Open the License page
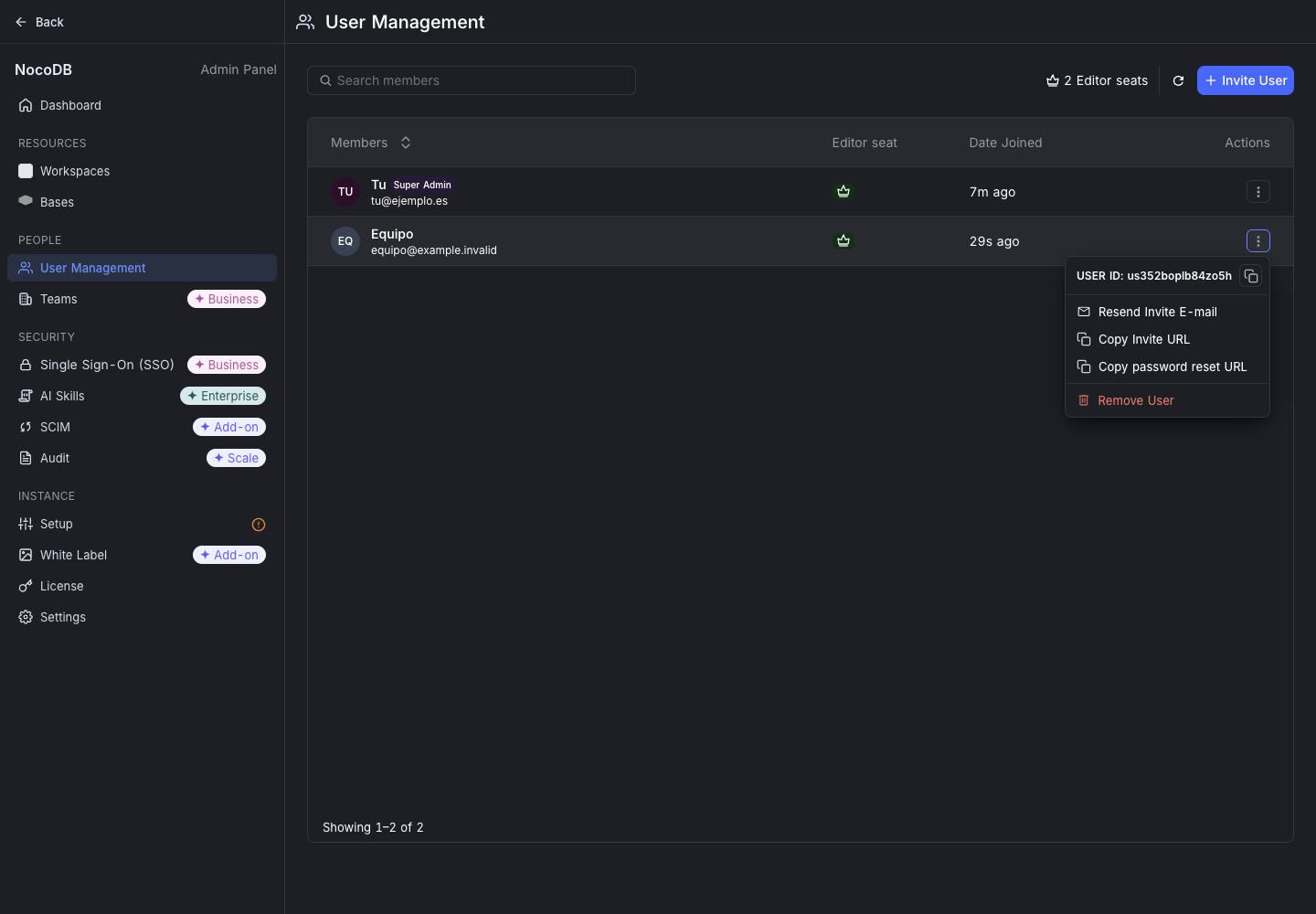Viewport: 1316px width, 914px height. coord(142,586)
